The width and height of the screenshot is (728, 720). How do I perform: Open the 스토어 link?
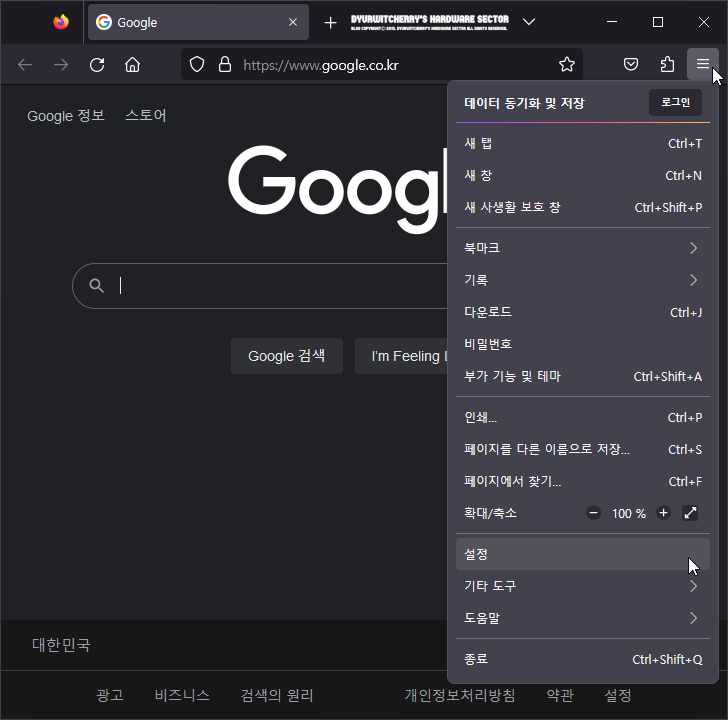click(146, 115)
